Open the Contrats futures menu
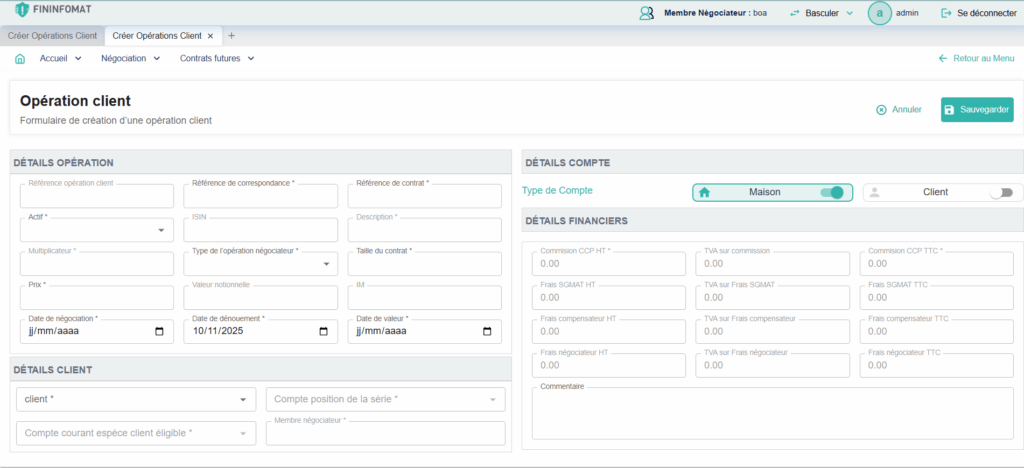This screenshot has width=1024, height=468. tap(217, 59)
